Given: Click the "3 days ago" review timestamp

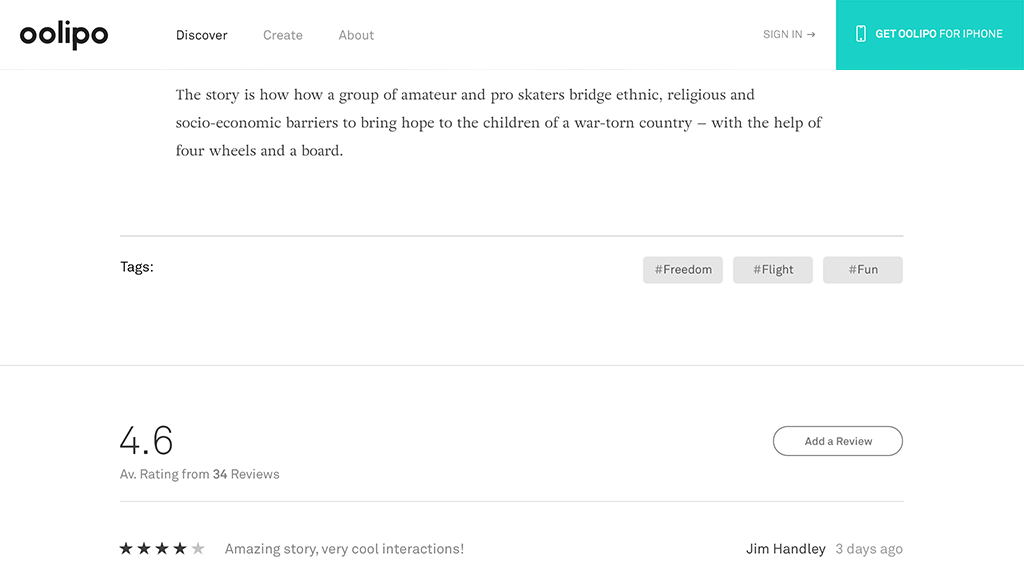Looking at the screenshot, I should tap(869, 549).
